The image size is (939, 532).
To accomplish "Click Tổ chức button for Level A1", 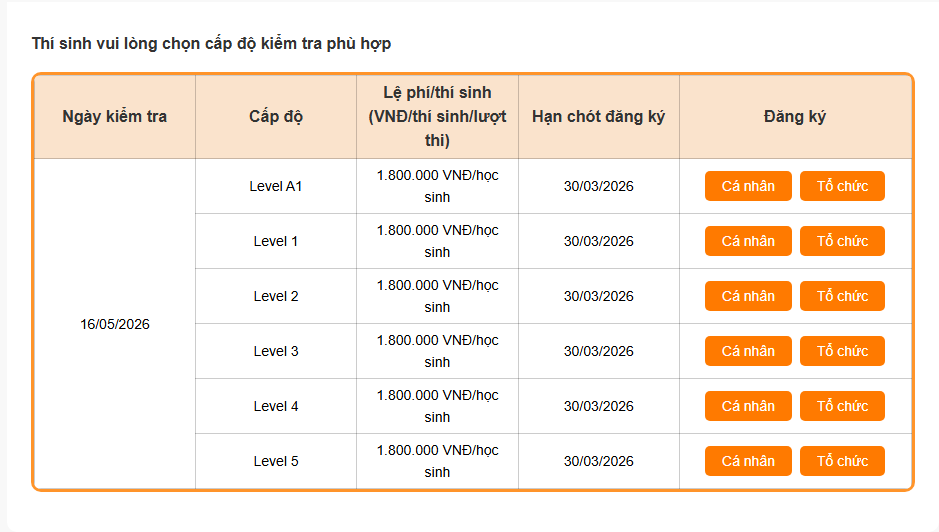I will coord(842,186).
